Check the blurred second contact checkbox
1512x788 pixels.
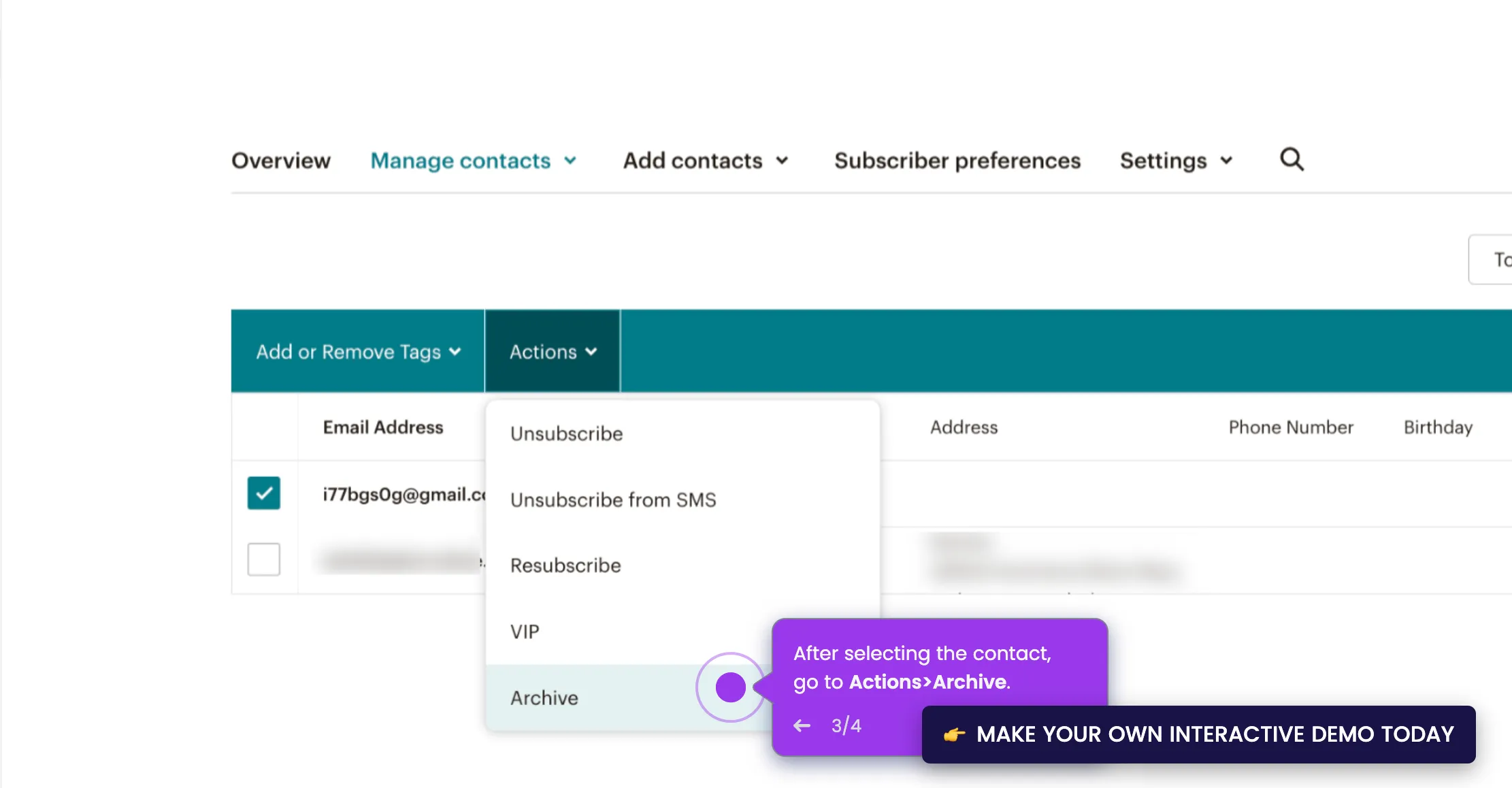click(x=264, y=559)
